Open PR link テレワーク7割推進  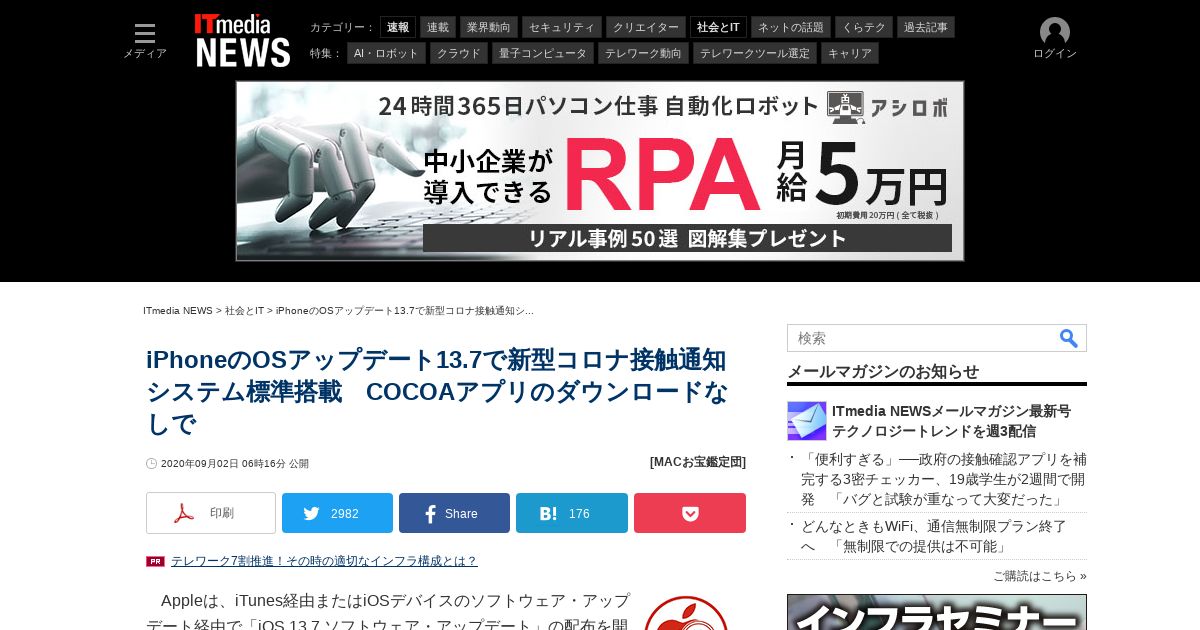(x=324, y=561)
